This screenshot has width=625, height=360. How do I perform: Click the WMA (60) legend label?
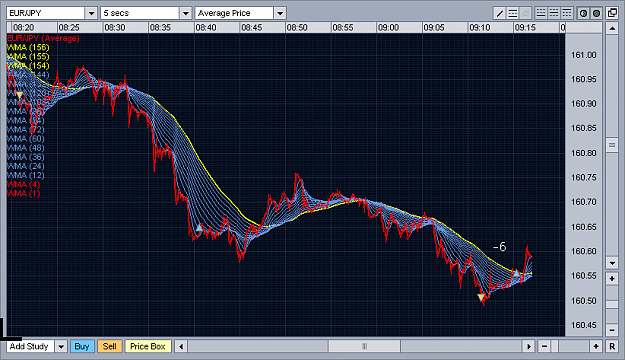point(26,139)
